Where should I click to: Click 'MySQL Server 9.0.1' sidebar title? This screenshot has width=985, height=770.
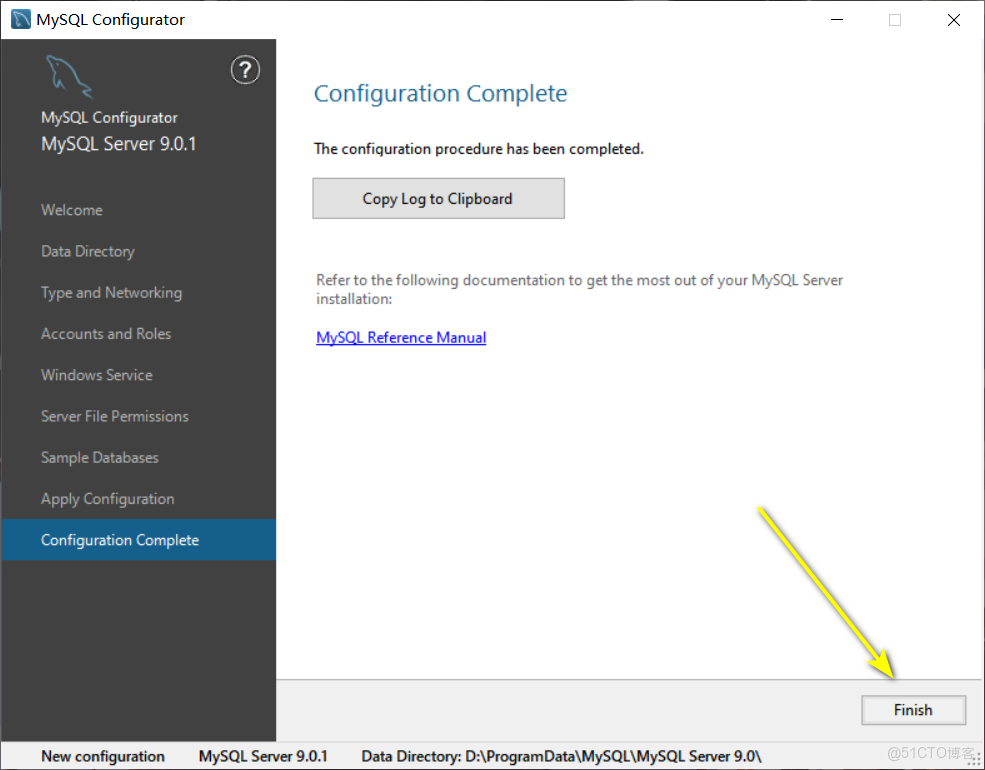(119, 144)
